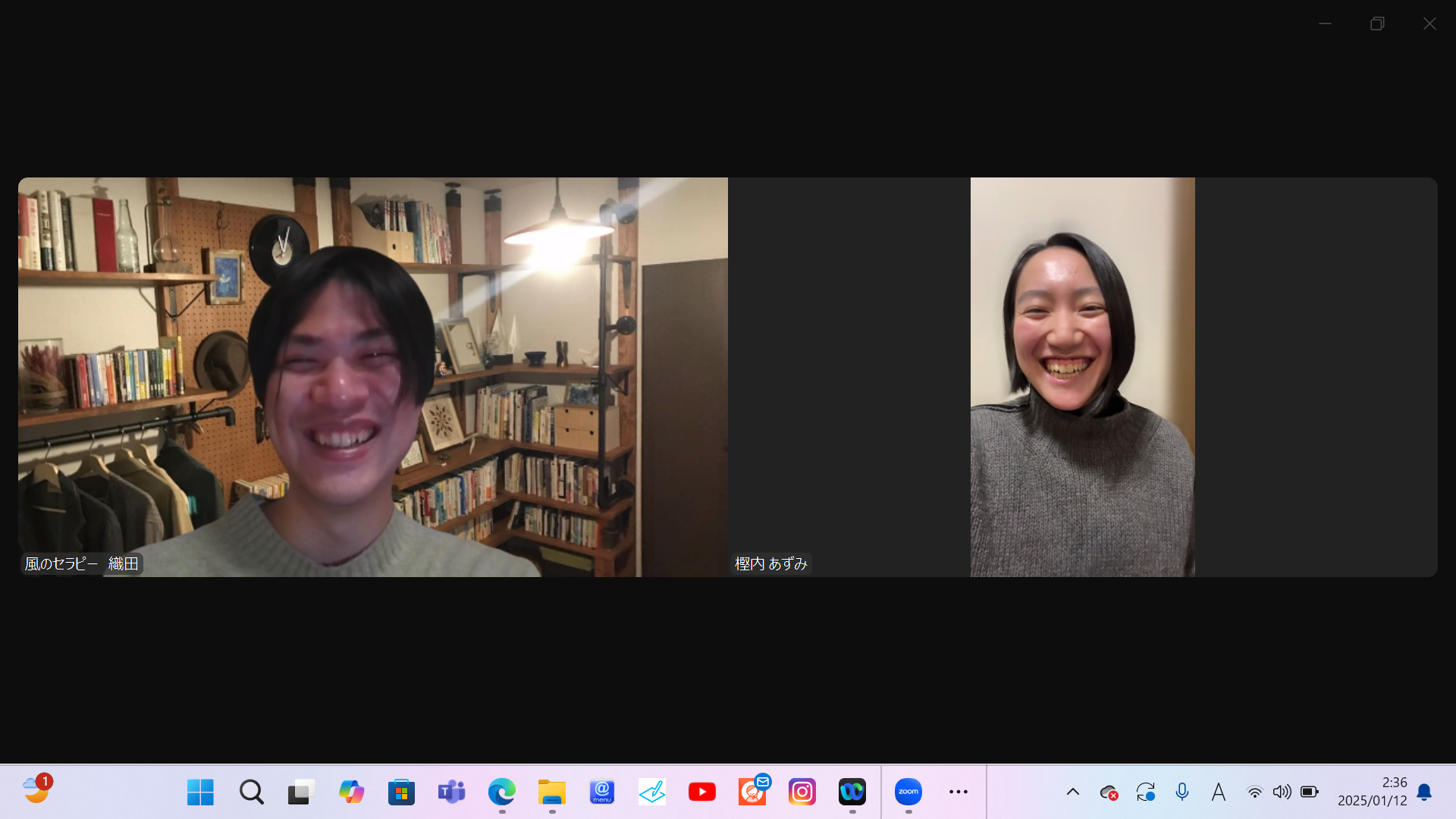Viewport: 1456px width, 819px height.
Task: Launch Copilot from taskbar
Action: (351, 792)
